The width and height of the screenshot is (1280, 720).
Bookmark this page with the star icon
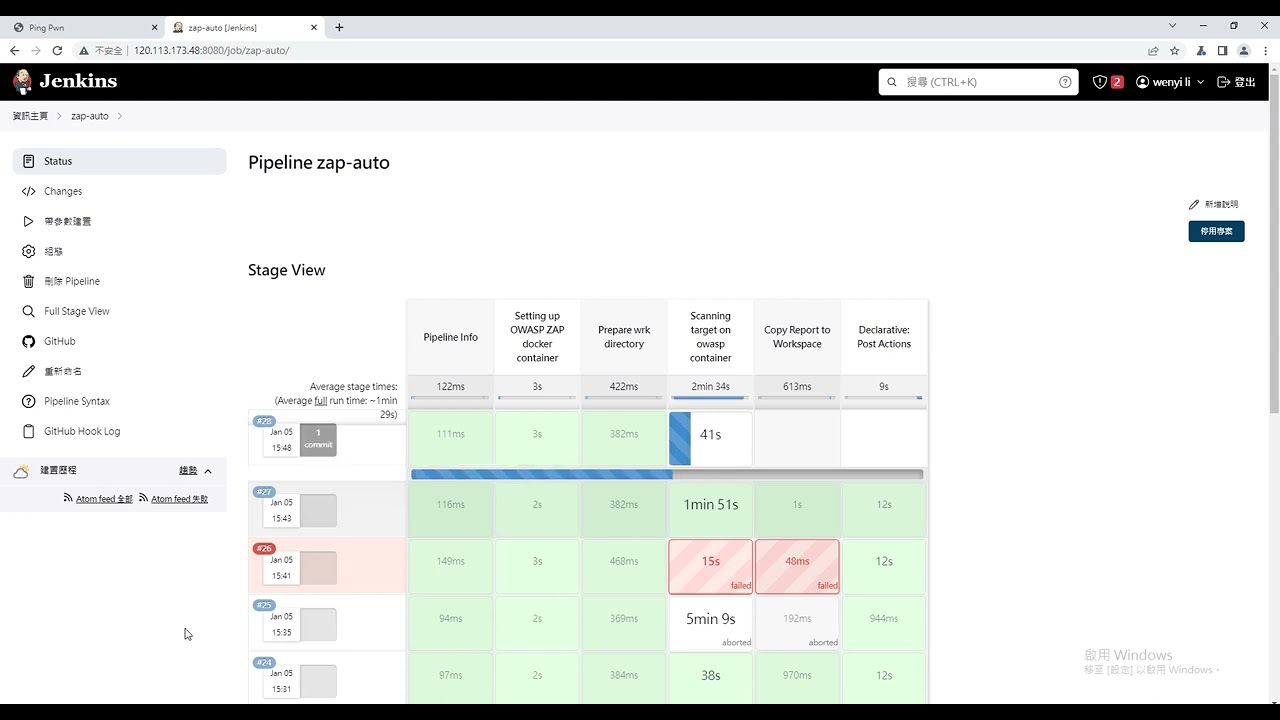1175,50
